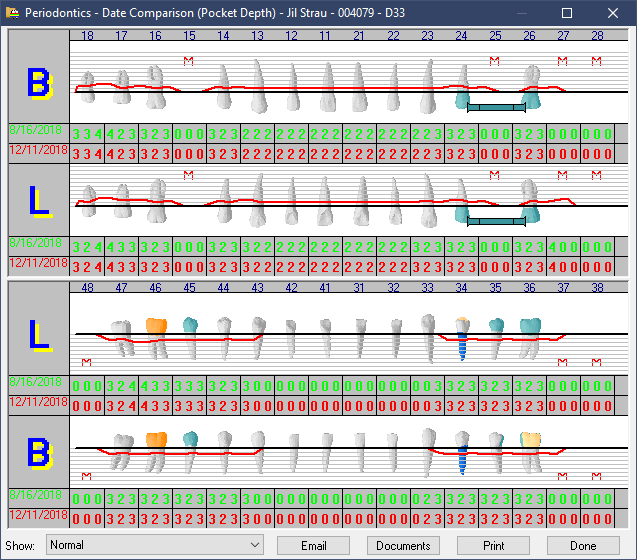
Task: Click the teal bridge in upper lingual row
Action: point(496,220)
